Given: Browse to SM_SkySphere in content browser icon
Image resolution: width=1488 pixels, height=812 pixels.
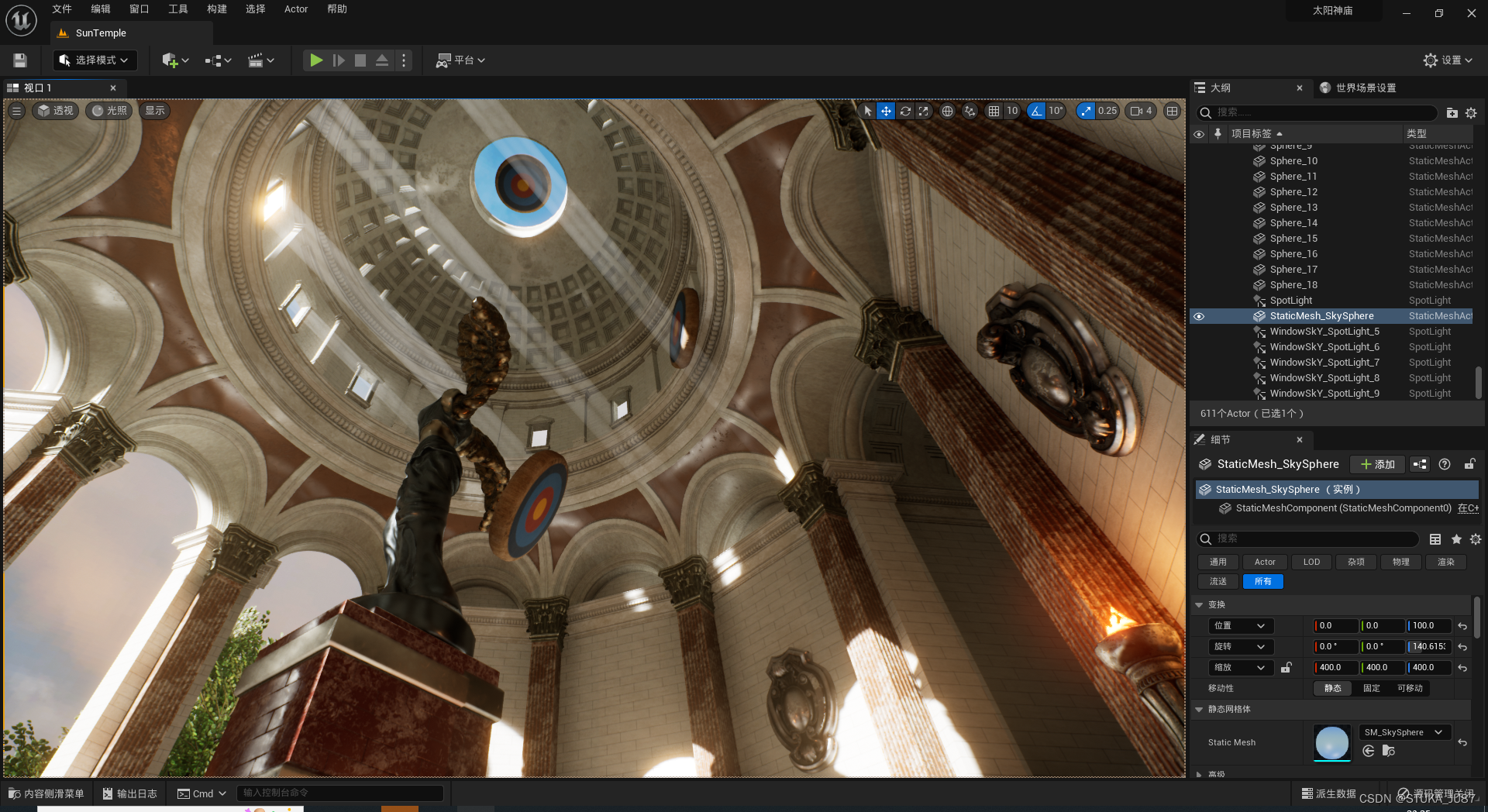Looking at the screenshot, I should click(x=1388, y=751).
